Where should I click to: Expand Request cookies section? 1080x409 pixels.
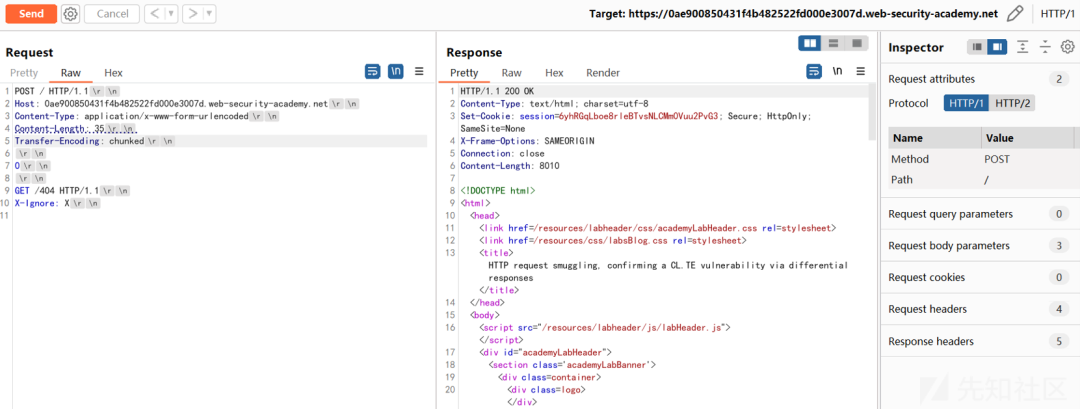(981, 277)
